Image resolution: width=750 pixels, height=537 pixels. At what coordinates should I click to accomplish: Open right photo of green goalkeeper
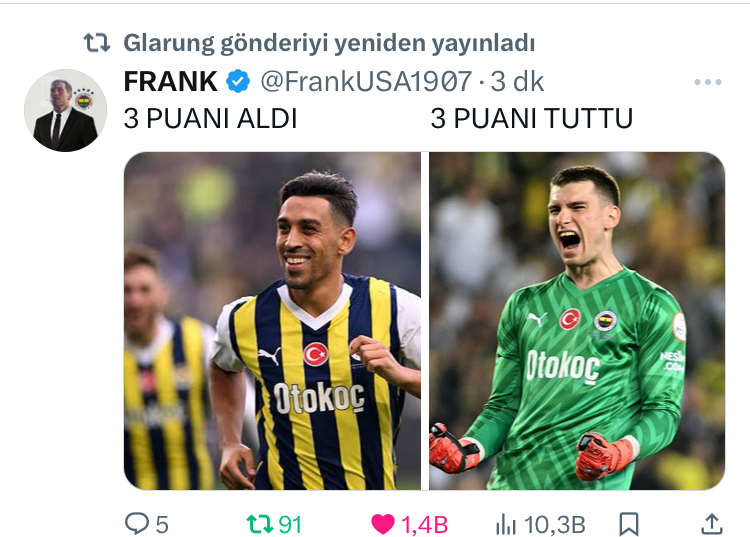577,321
